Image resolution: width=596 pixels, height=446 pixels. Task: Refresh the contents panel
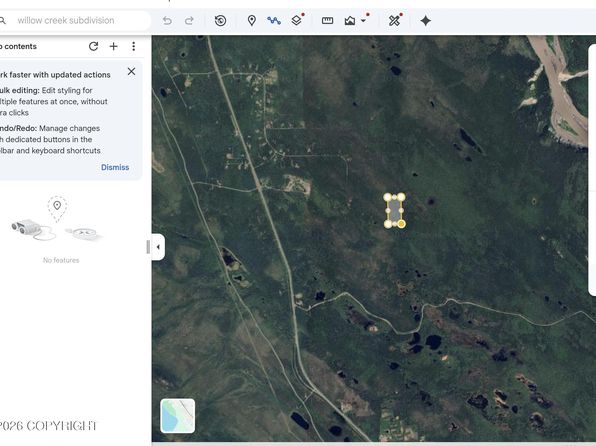(94, 46)
